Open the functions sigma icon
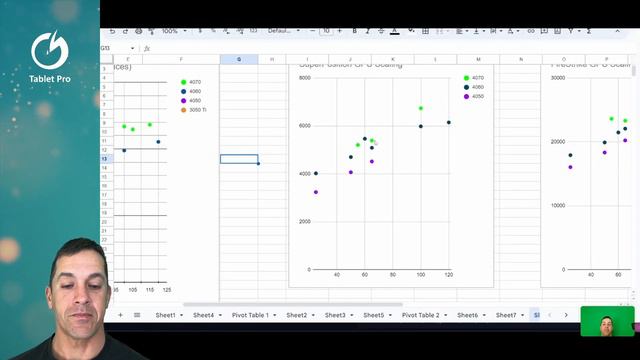The width and height of the screenshot is (640, 360). 589,31
